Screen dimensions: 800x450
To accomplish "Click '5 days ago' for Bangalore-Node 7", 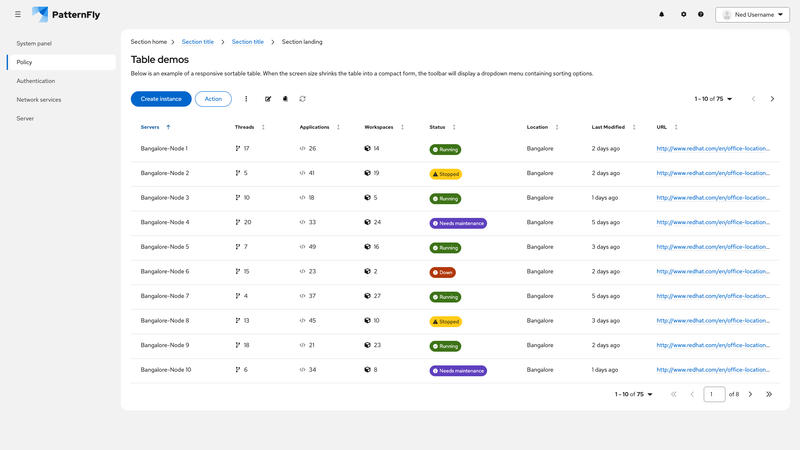I will point(606,296).
